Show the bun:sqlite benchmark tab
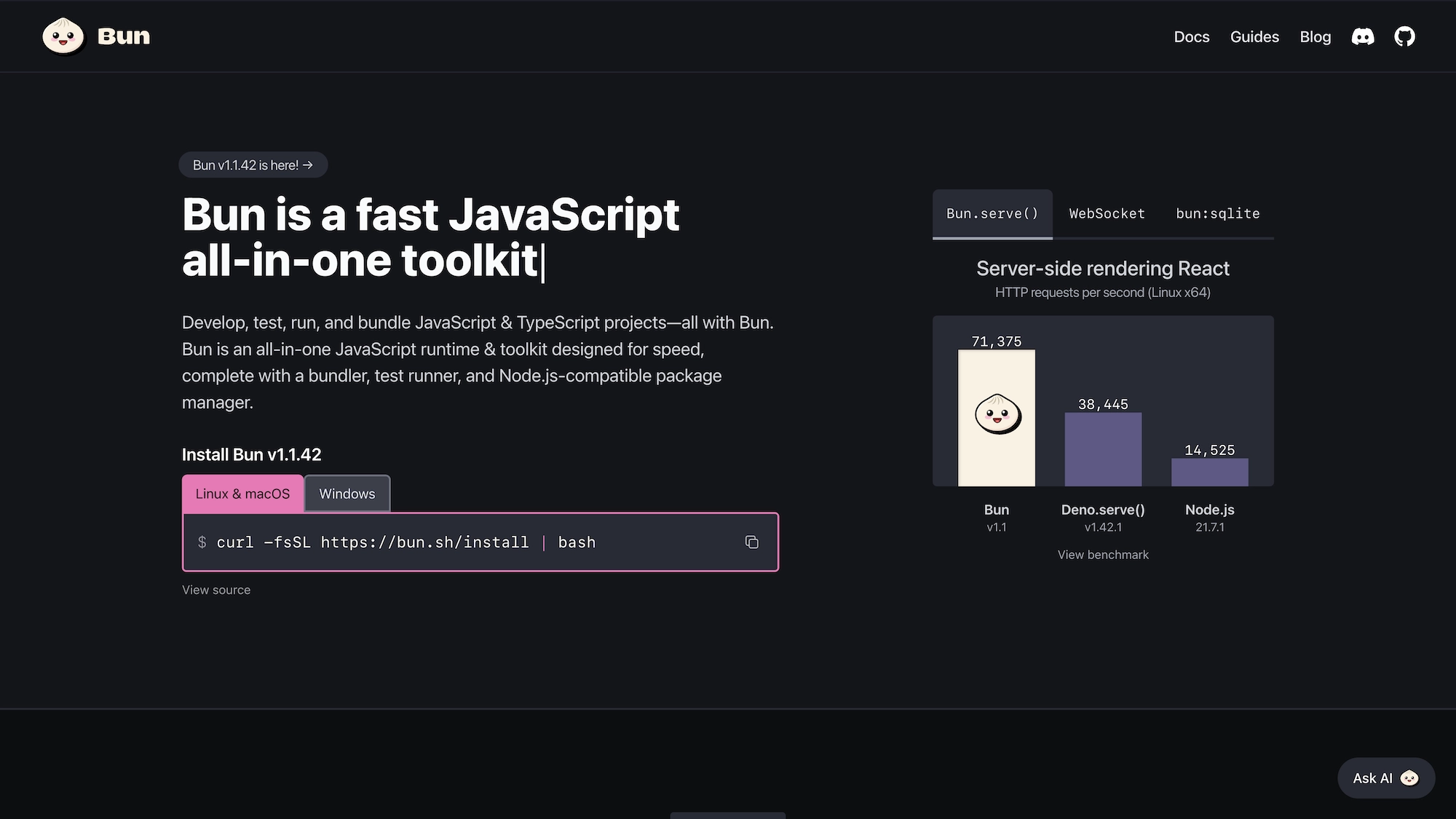The height and width of the screenshot is (819, 1456). [x=1218, y=213]
